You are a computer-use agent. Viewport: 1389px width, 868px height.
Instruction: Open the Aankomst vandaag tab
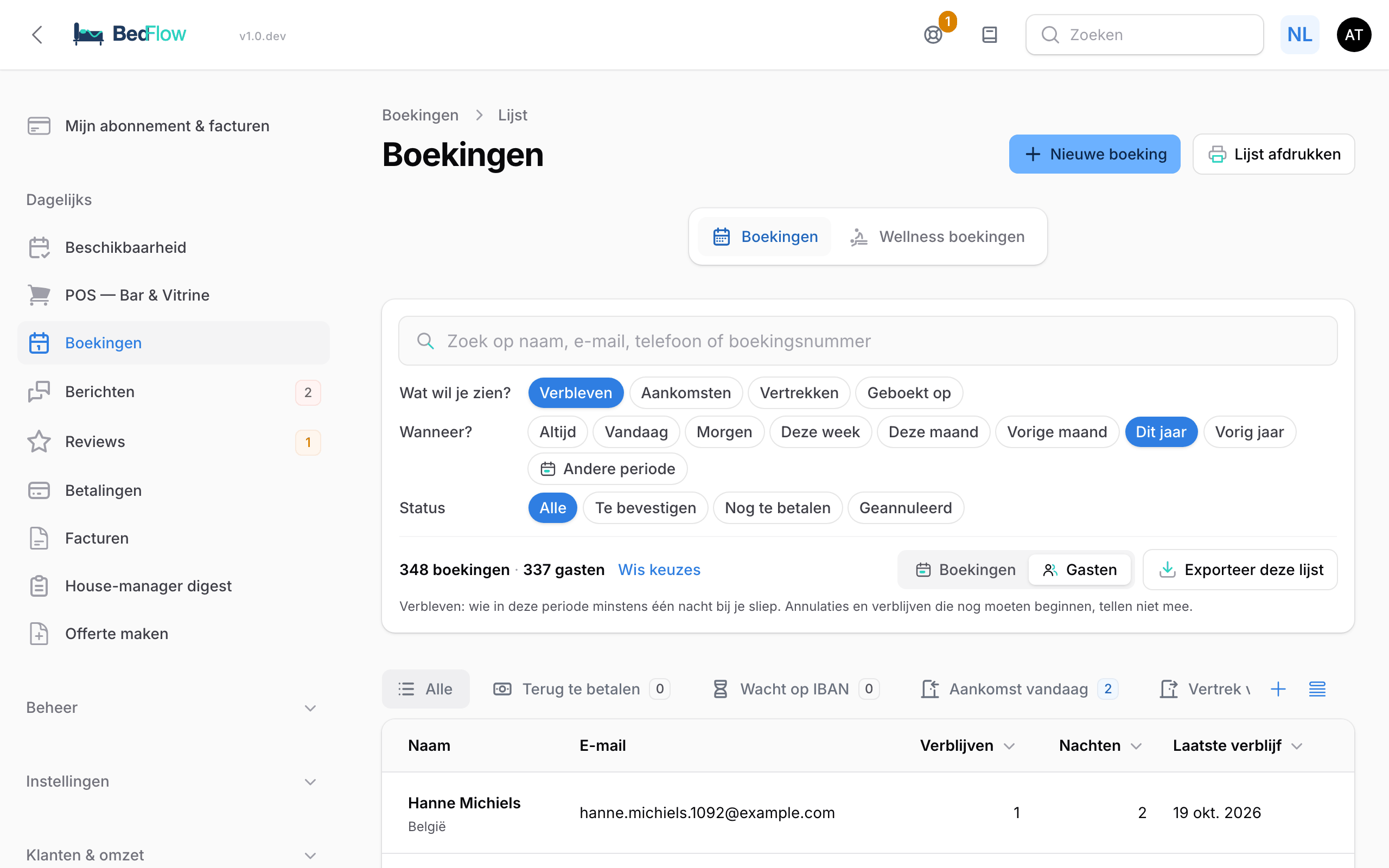click(1020, 689)
